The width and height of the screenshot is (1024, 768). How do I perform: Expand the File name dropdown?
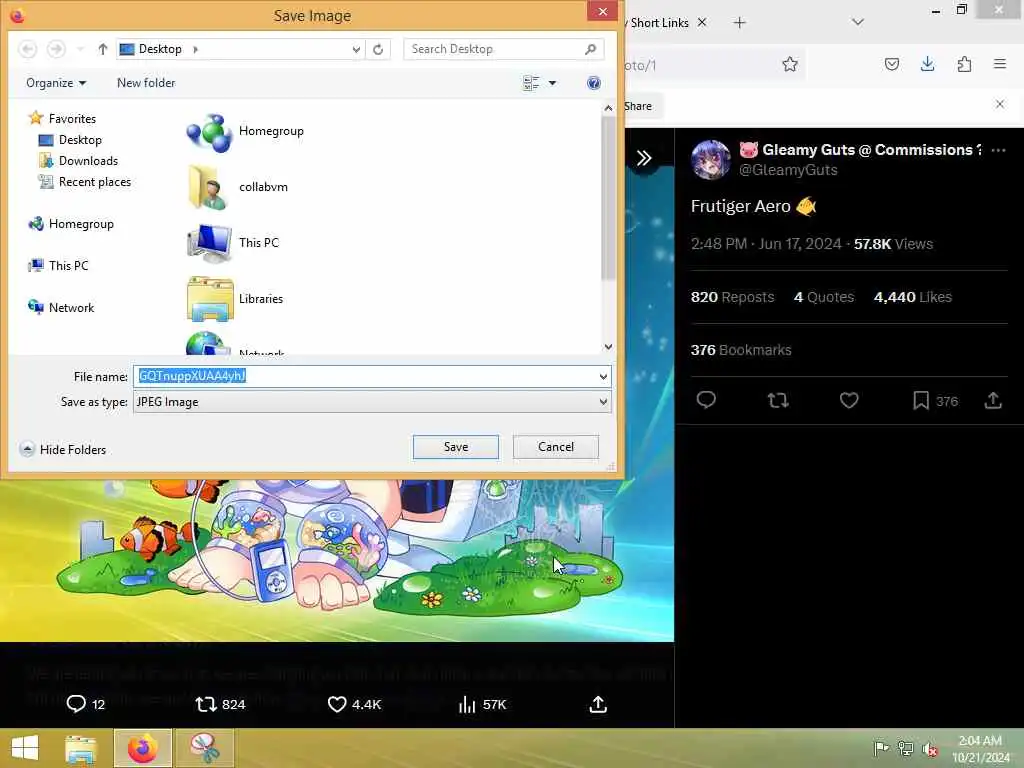click(603, 377)
